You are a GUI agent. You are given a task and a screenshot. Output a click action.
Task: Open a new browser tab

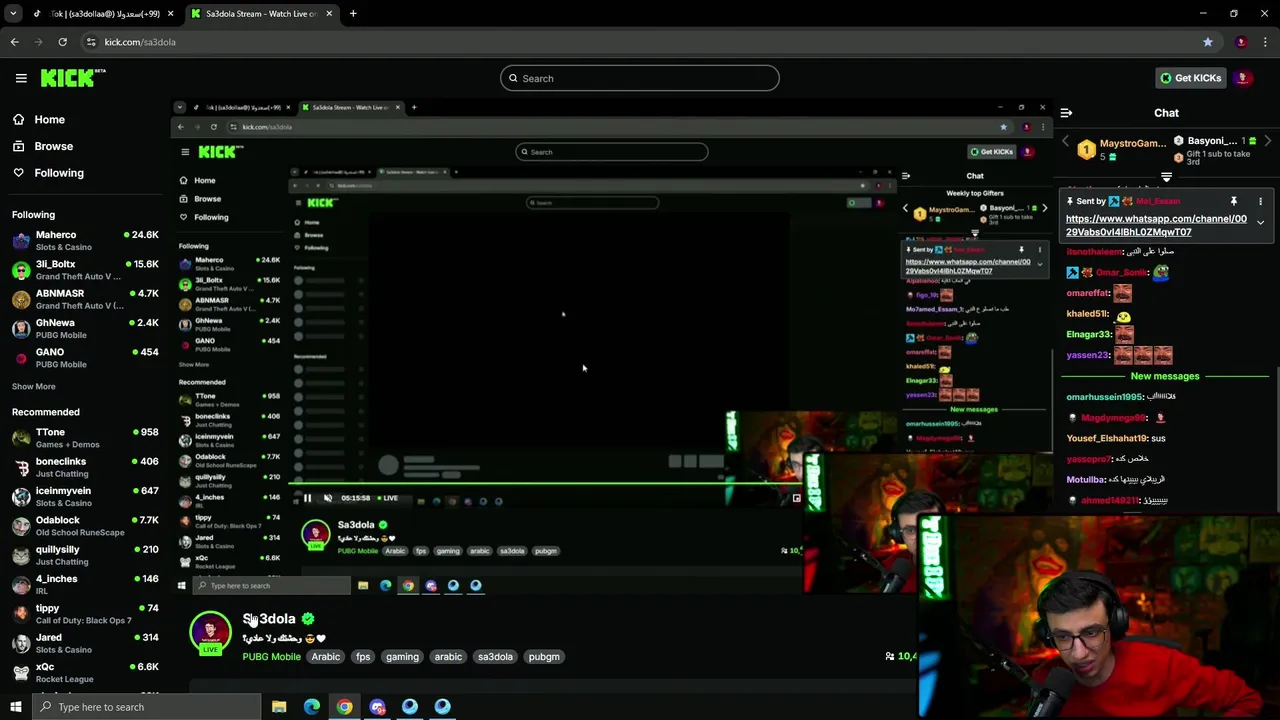coord(353,14)
